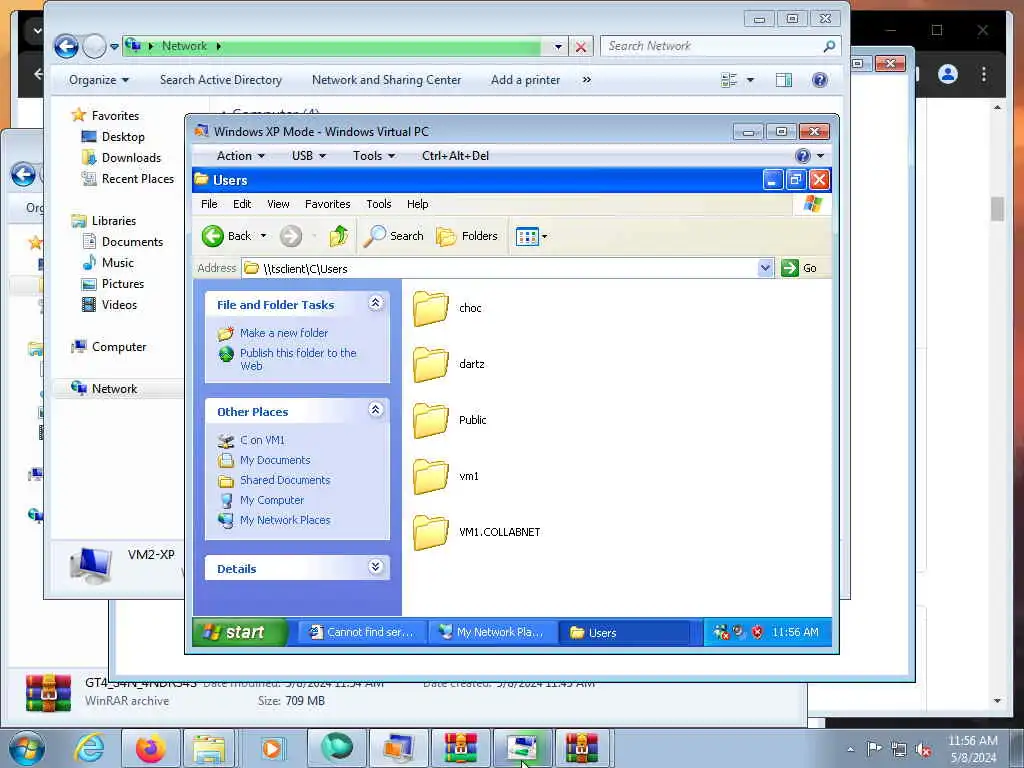Viewport: 1024px width, 768px height.
Task: Open Shared Documents link
Action: click(x=285, y=480)
